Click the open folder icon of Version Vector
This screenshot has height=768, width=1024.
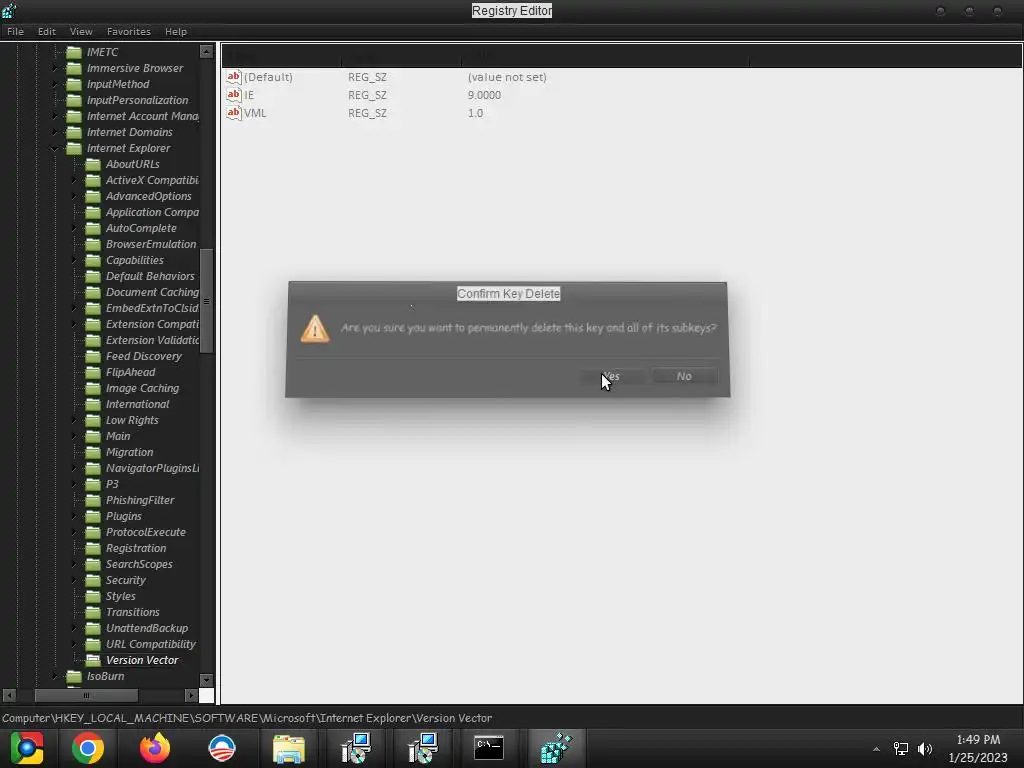[93, 660]
